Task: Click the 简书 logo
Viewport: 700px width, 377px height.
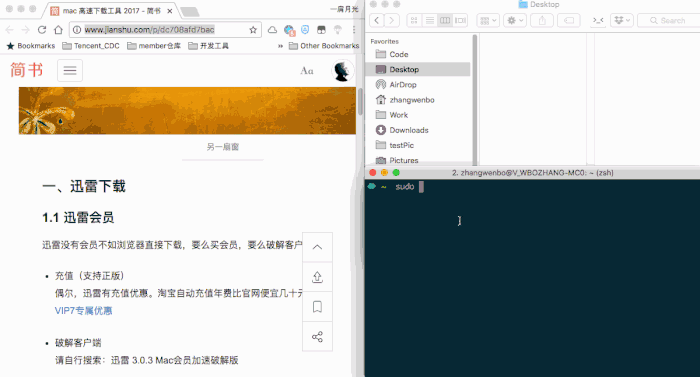Action: [27, 70]
